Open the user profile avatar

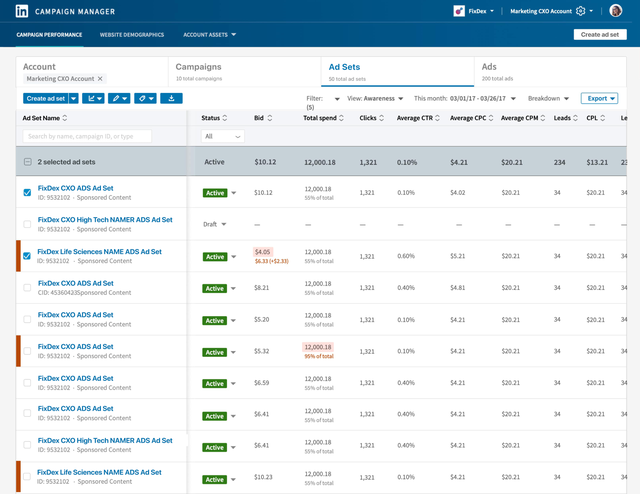coord(616,11)
